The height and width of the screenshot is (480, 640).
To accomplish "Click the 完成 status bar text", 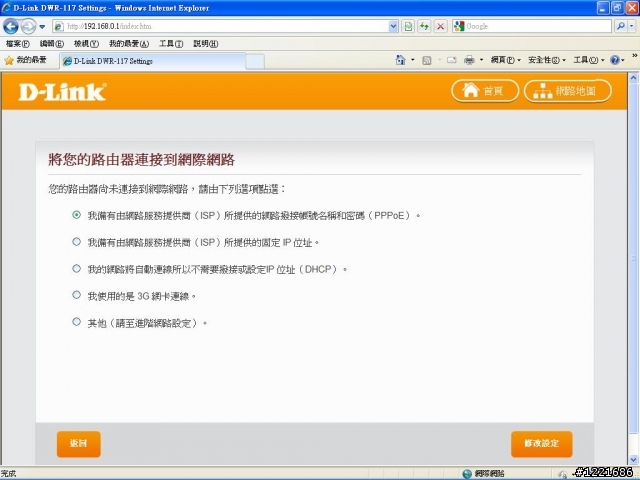I will 9,473.
